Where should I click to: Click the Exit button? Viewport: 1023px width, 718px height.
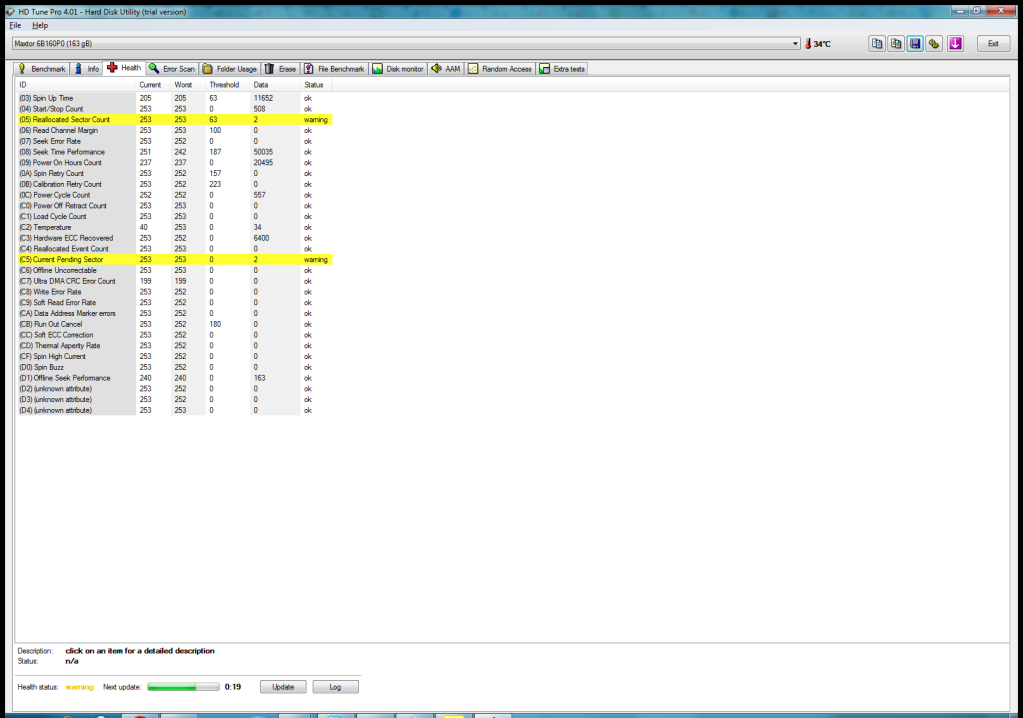coord(993,44)
